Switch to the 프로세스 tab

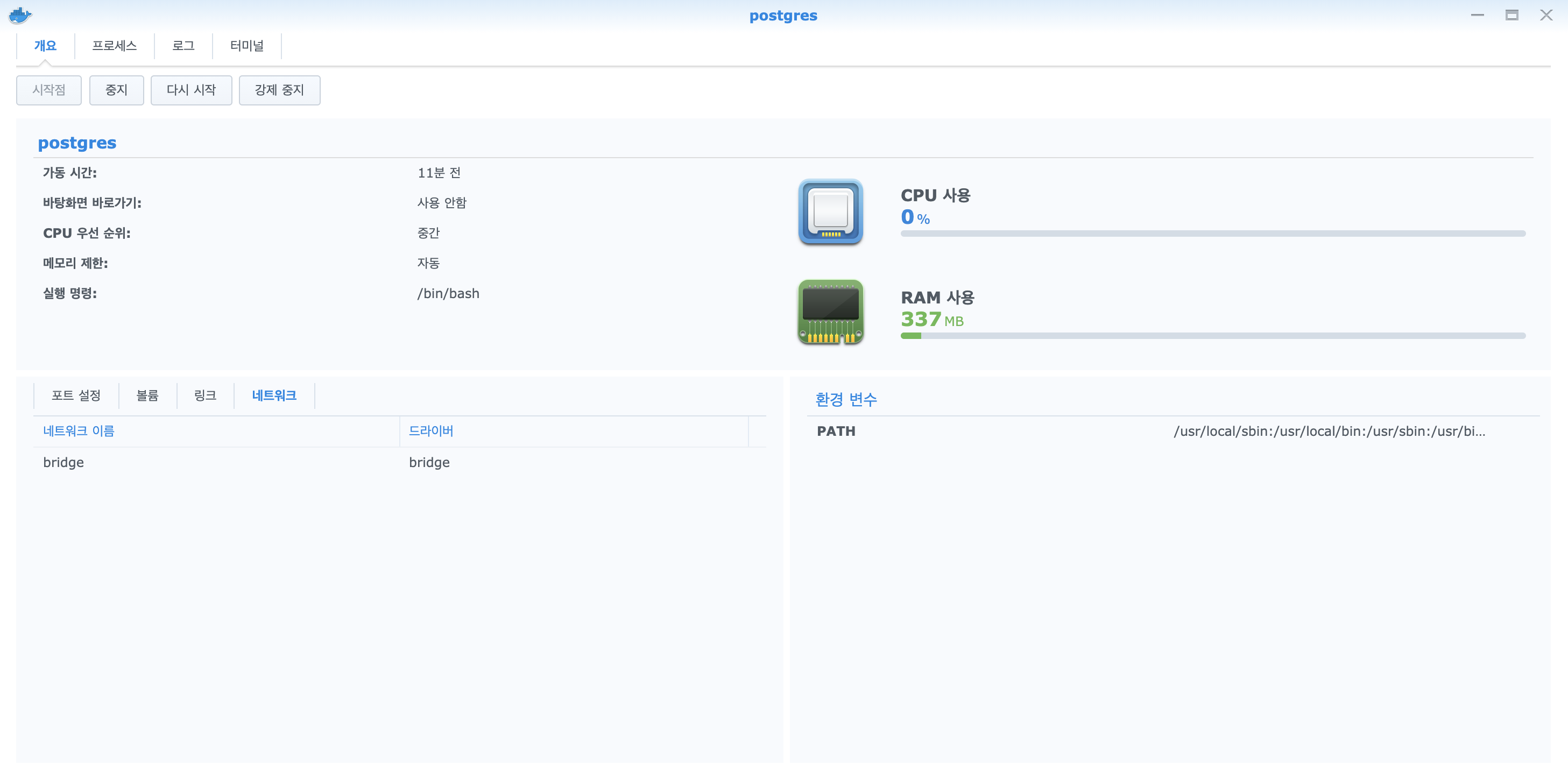tap(115, 46)
